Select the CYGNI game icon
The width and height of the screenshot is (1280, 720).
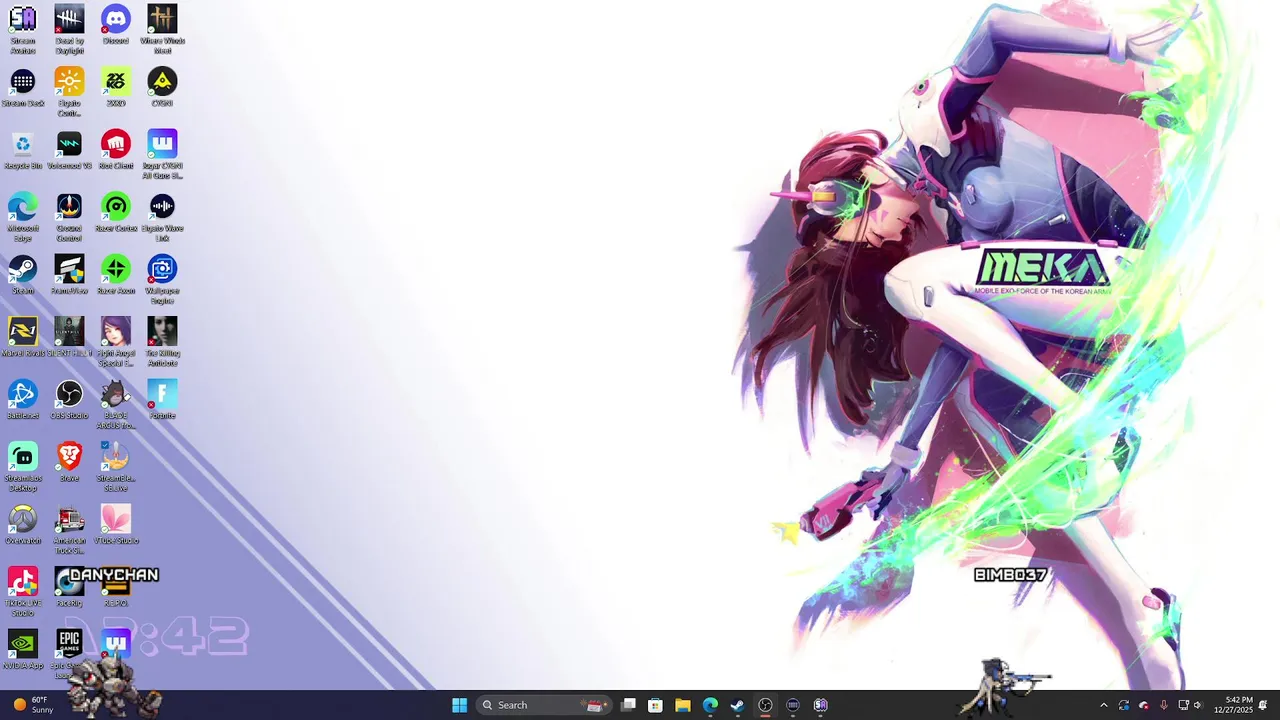click(x=162, y=87)
